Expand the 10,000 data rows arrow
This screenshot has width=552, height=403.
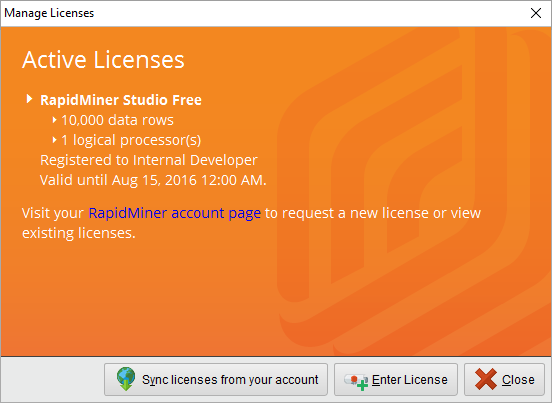[x=55, y=120]
